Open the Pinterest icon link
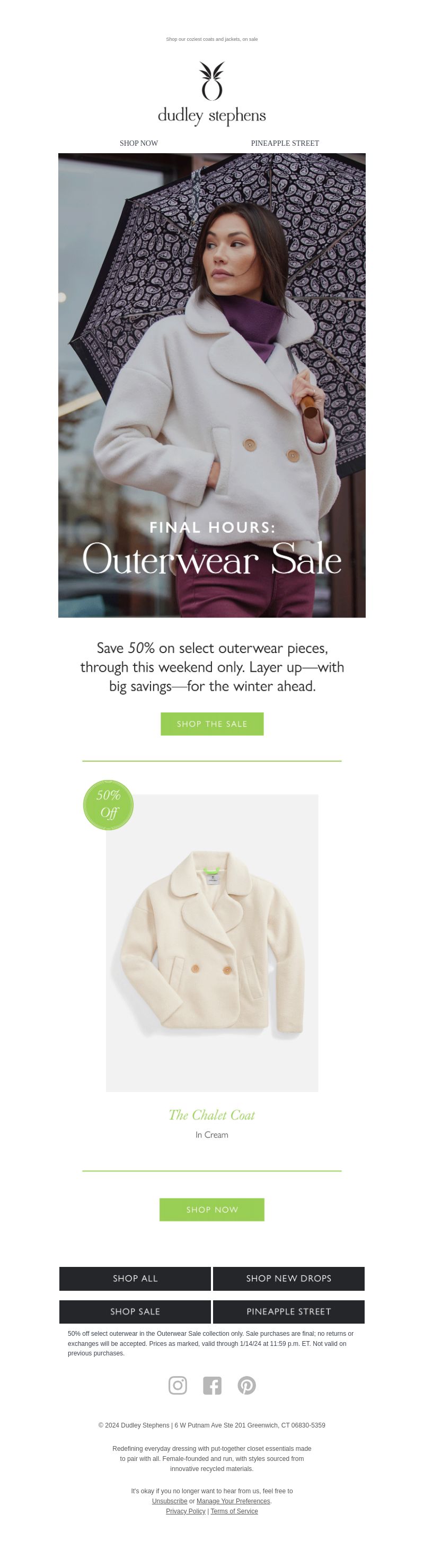 [x=246, y=1386]
